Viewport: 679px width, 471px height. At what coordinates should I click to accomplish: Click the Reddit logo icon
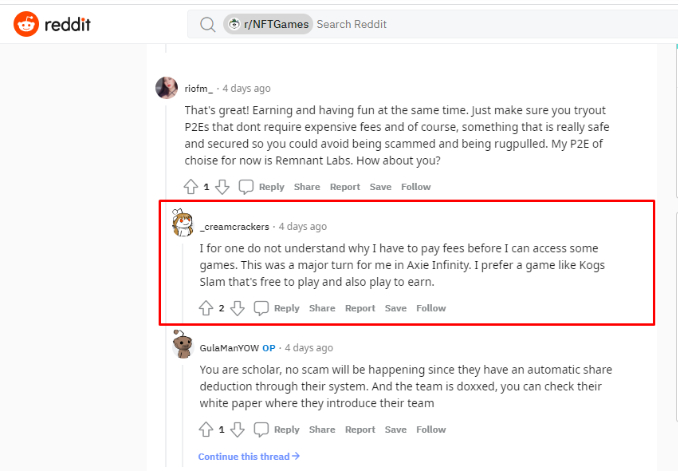[27, 24]
